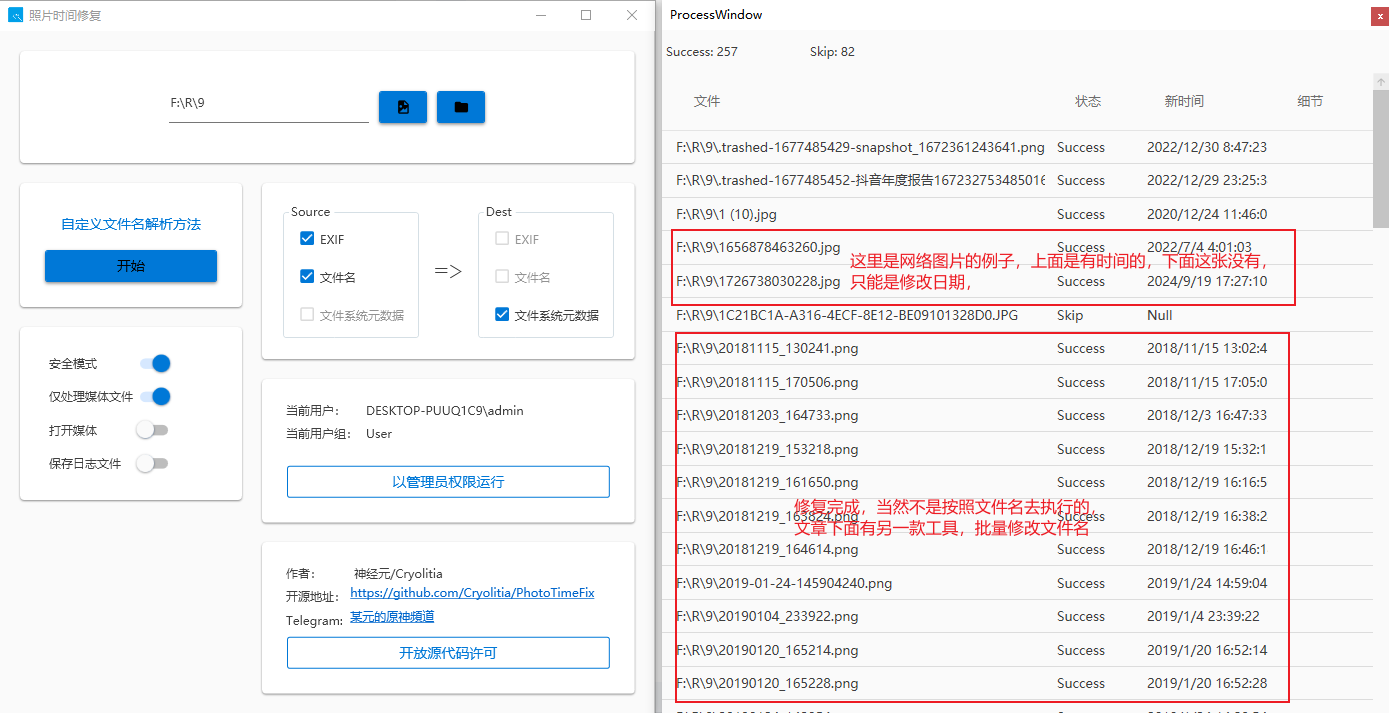Select row 20190120_165214.png

1017,650
